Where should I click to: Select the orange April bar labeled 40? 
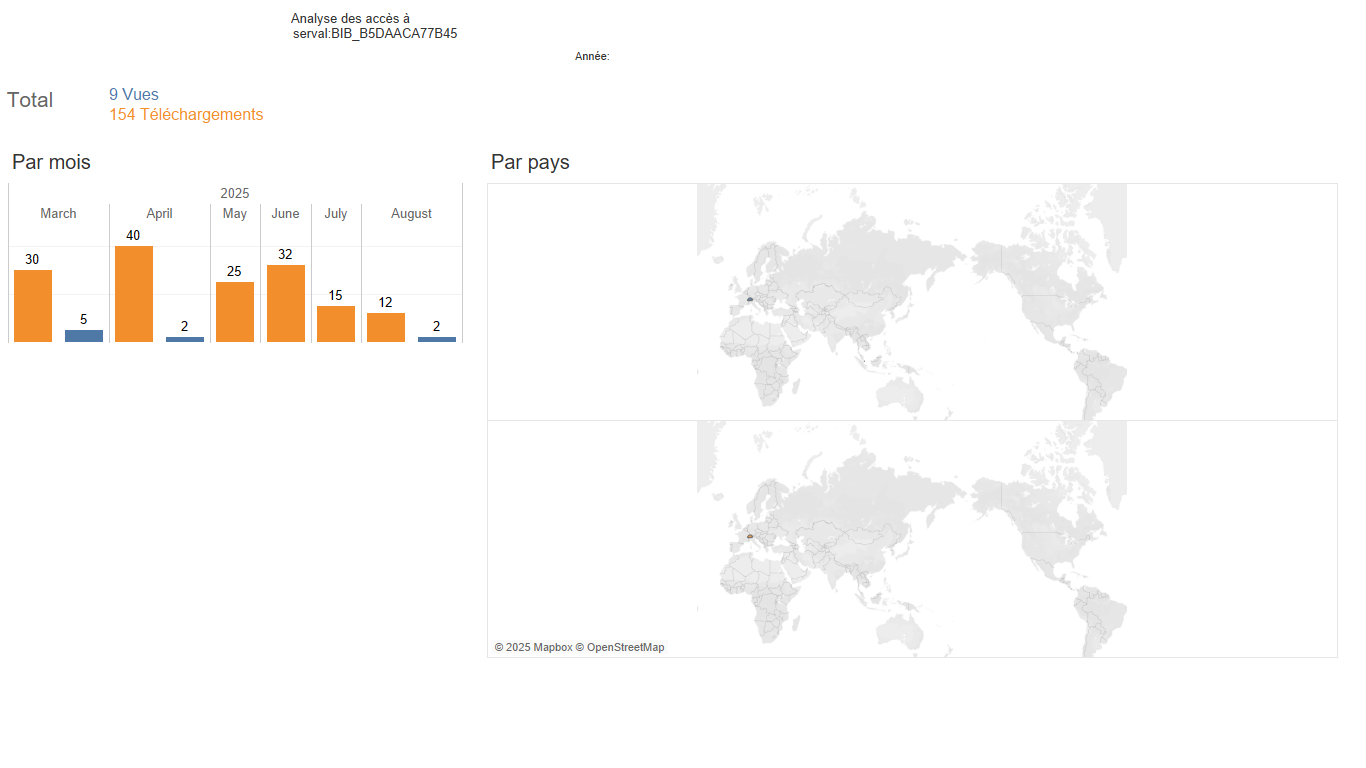click(x=134, y=294)
